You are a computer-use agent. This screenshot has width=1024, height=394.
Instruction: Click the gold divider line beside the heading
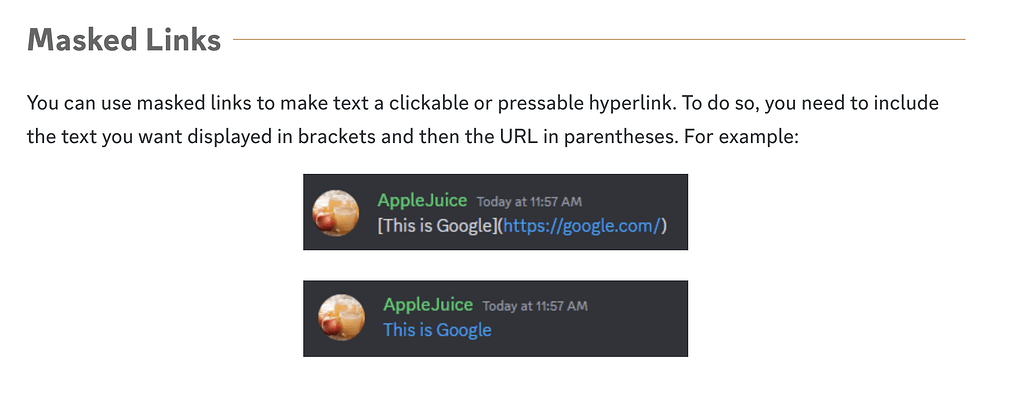coord(599,39)
